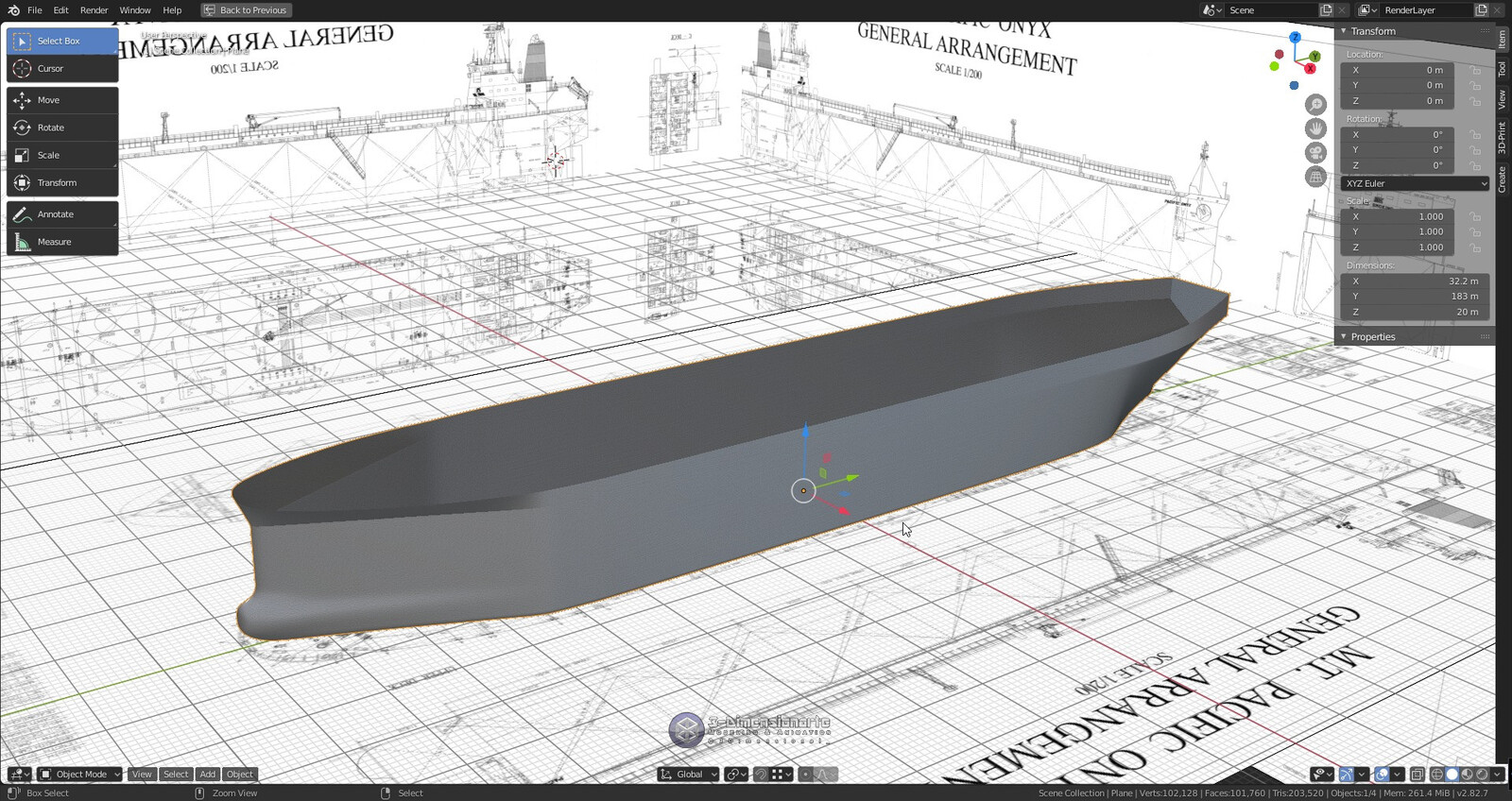Switch to the 3D-Print sidebar tab

[x=1503, y=138]
